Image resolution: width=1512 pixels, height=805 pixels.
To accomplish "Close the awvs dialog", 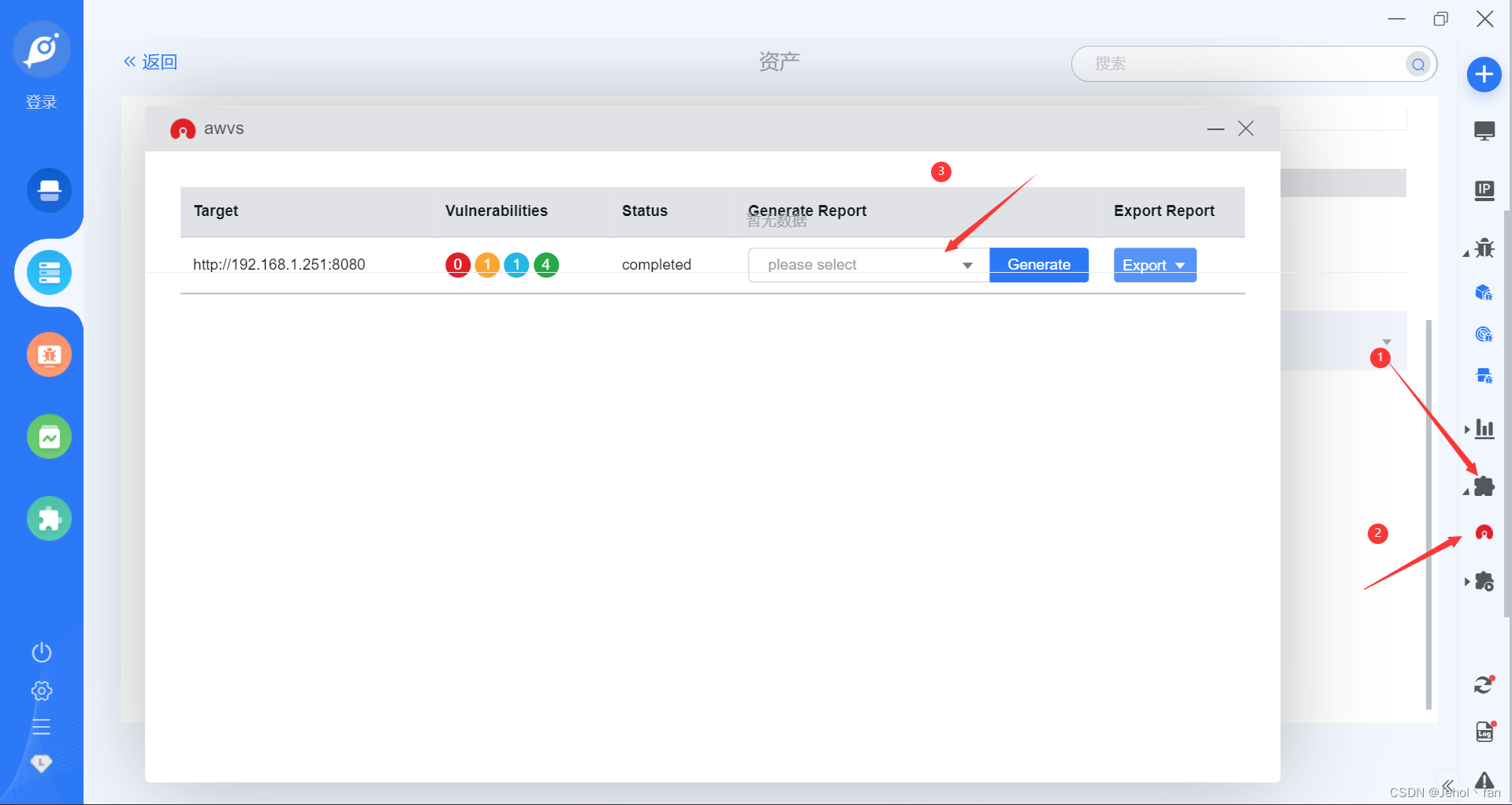I will tap(1246, 129).
